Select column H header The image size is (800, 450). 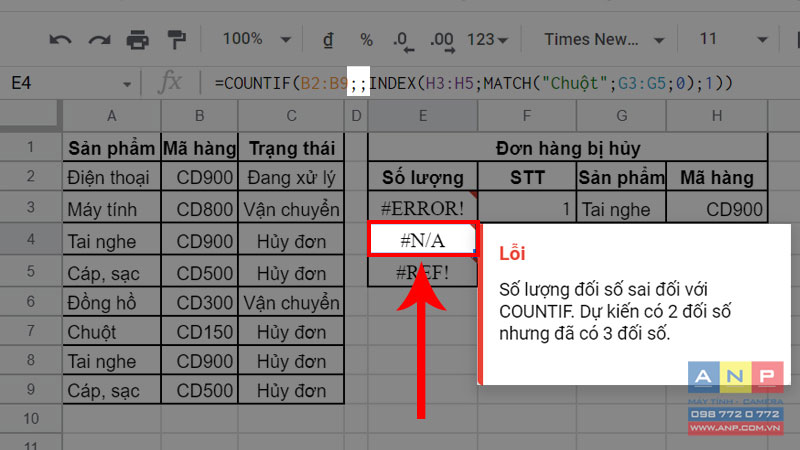pos(717,116)
